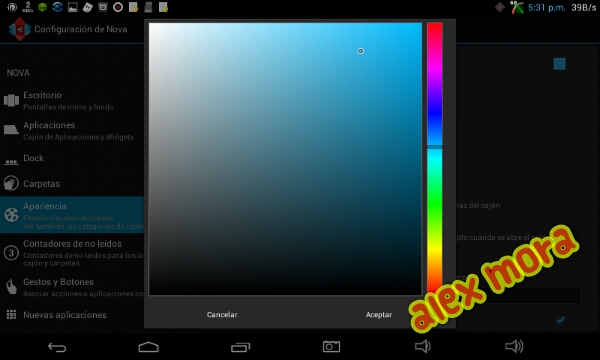600x360 pixels.
Task: Click the Gestos hand gesture icon
Action: (11, 287)
